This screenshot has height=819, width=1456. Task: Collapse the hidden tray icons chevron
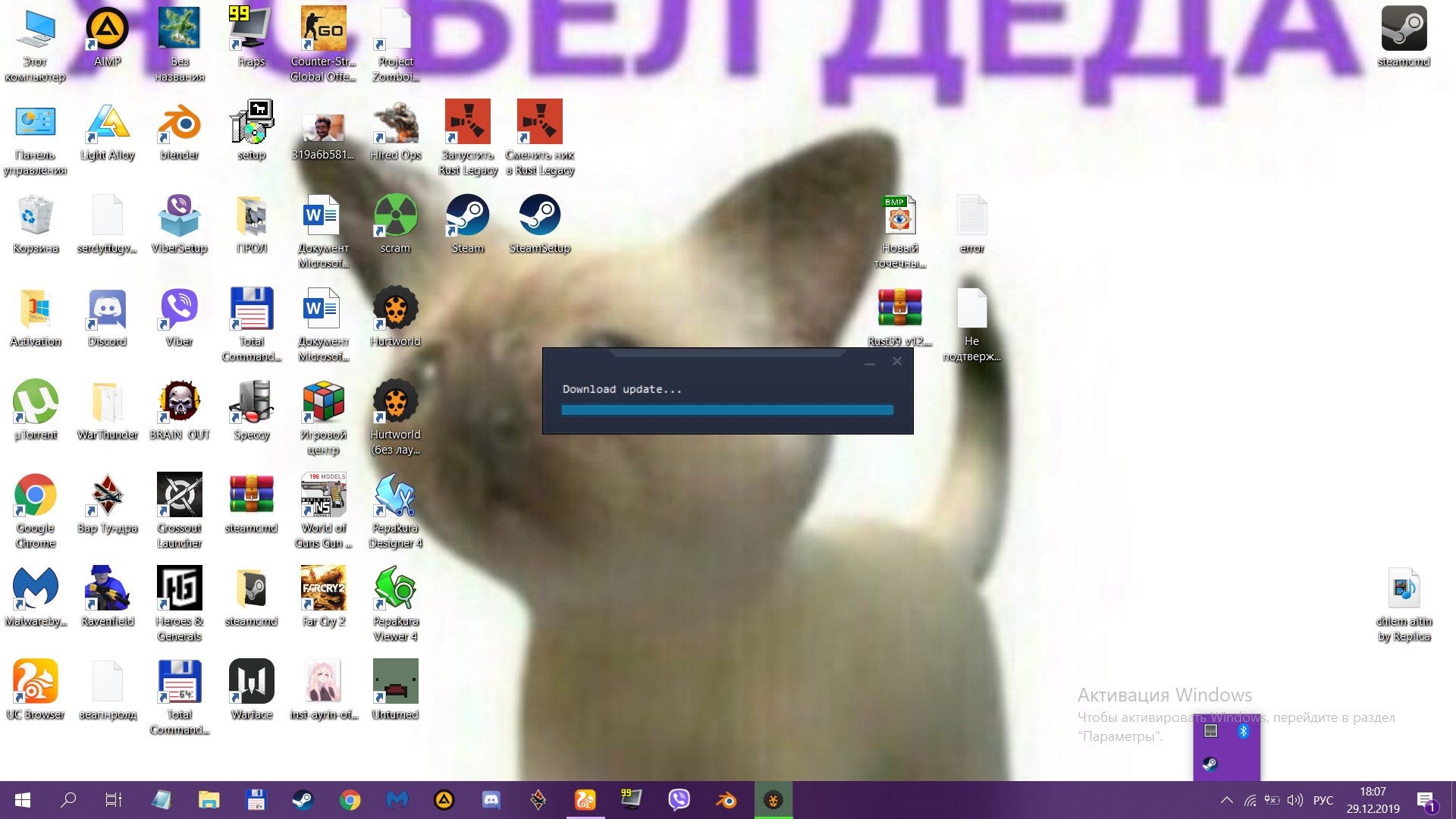point(1226,800)
